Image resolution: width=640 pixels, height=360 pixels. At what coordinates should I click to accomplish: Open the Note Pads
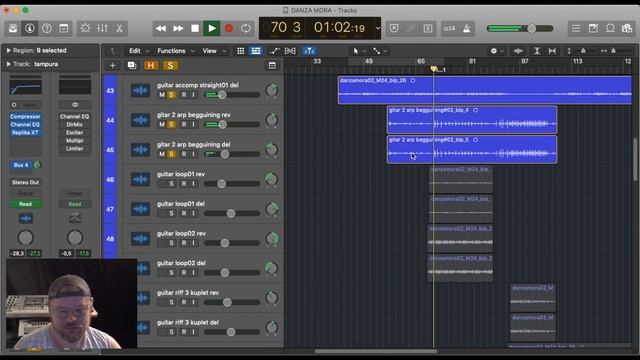[593, 28]
